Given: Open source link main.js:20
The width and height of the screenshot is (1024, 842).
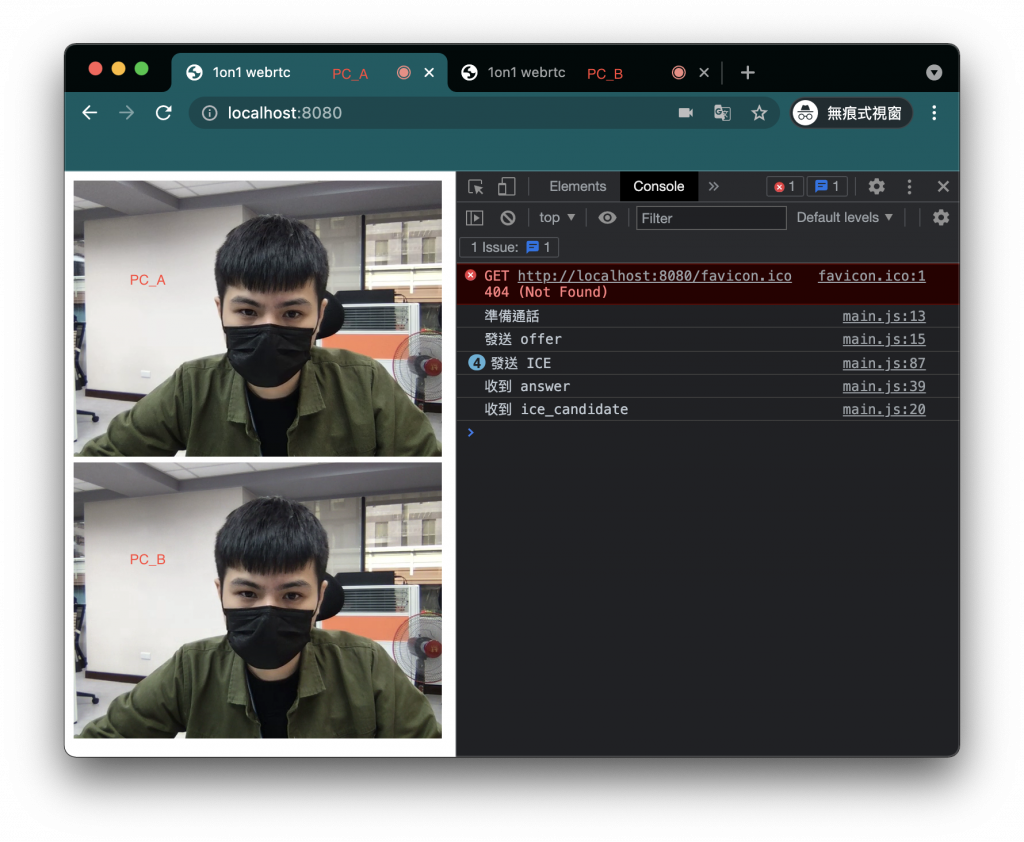Looking at the screenshot, I should pyautogui.click(x=884, y=409).
